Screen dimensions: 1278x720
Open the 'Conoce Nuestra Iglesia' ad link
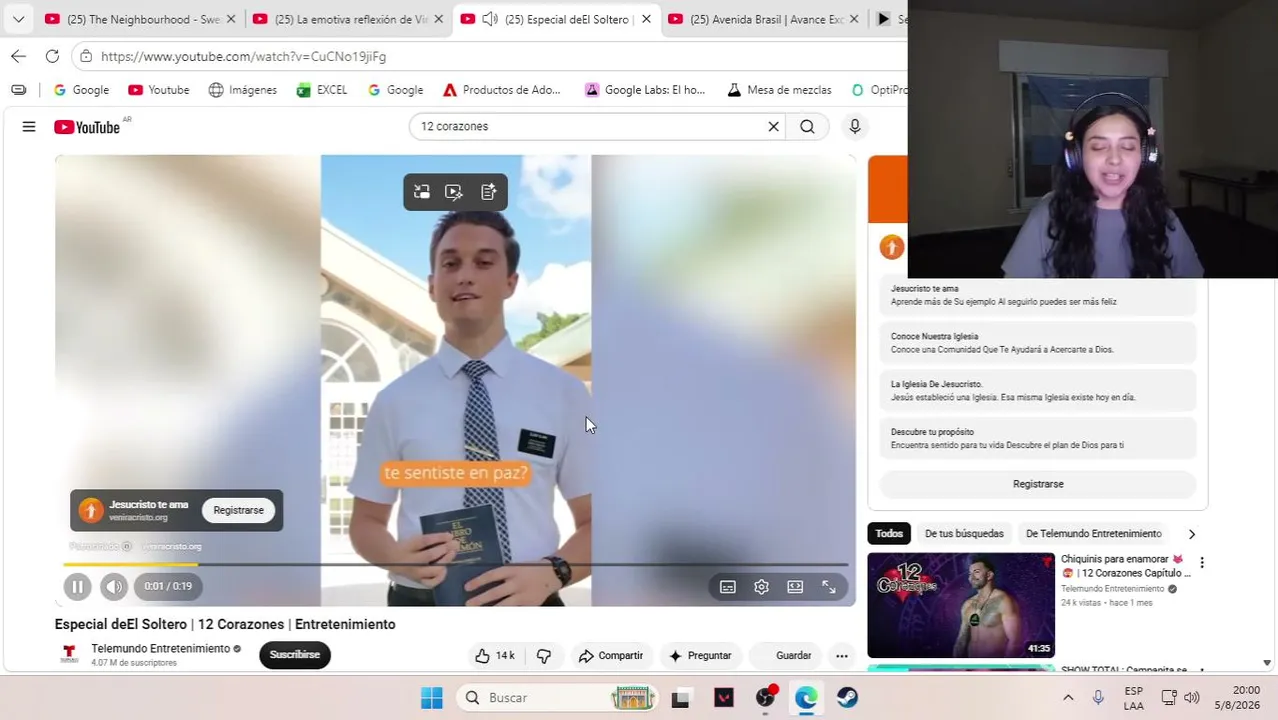point(1038,343)
